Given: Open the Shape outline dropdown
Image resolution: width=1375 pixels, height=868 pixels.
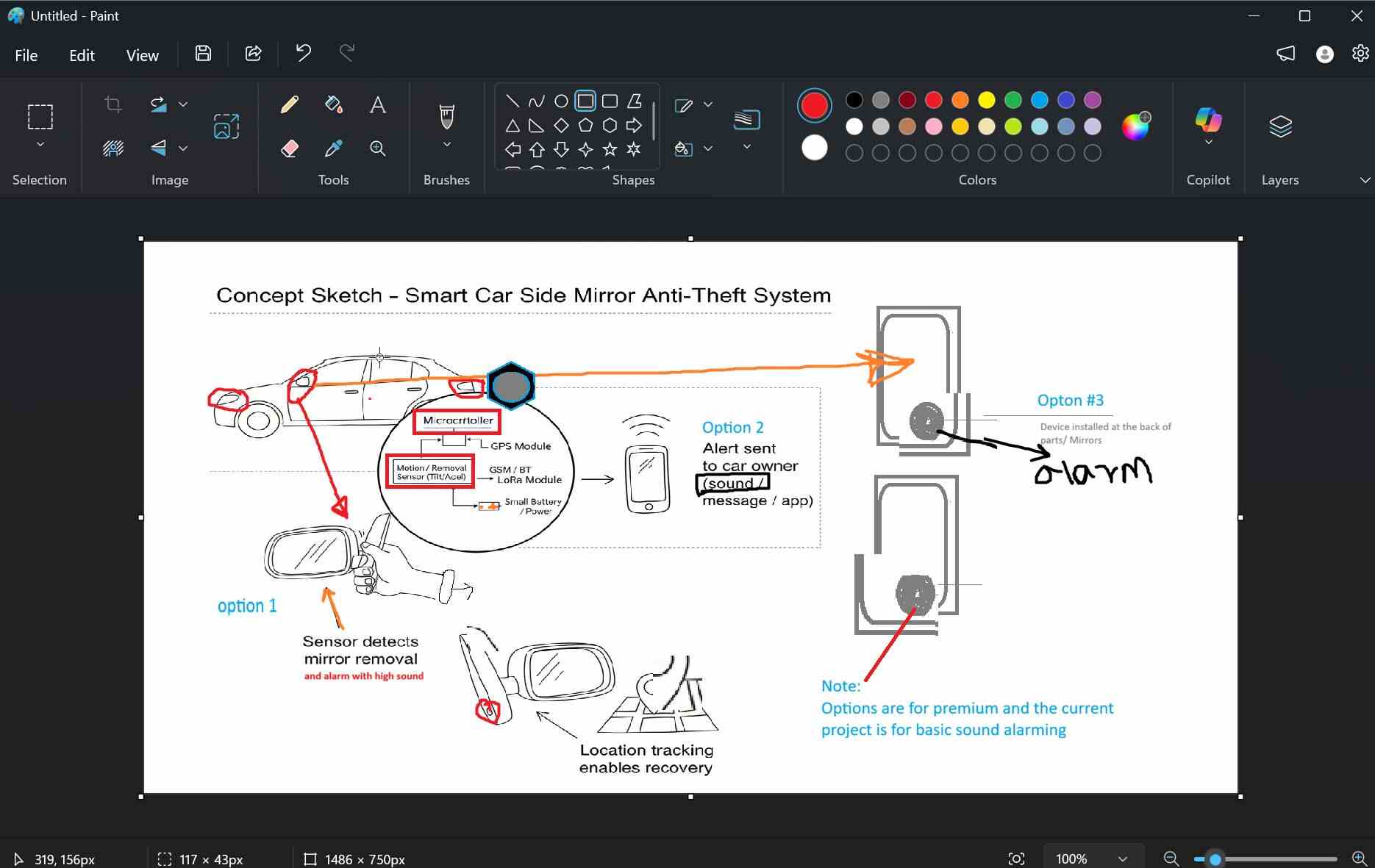Looking at the screenshot, I should [x=708, y=104].
